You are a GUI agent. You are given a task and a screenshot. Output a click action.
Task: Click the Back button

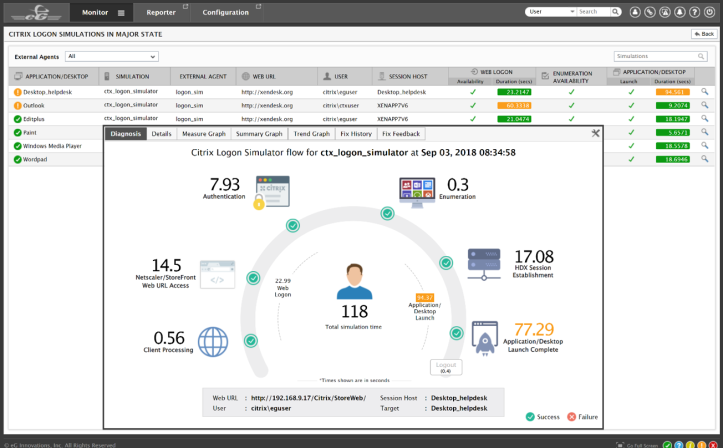pyautogui.click(x=704, y=34)
